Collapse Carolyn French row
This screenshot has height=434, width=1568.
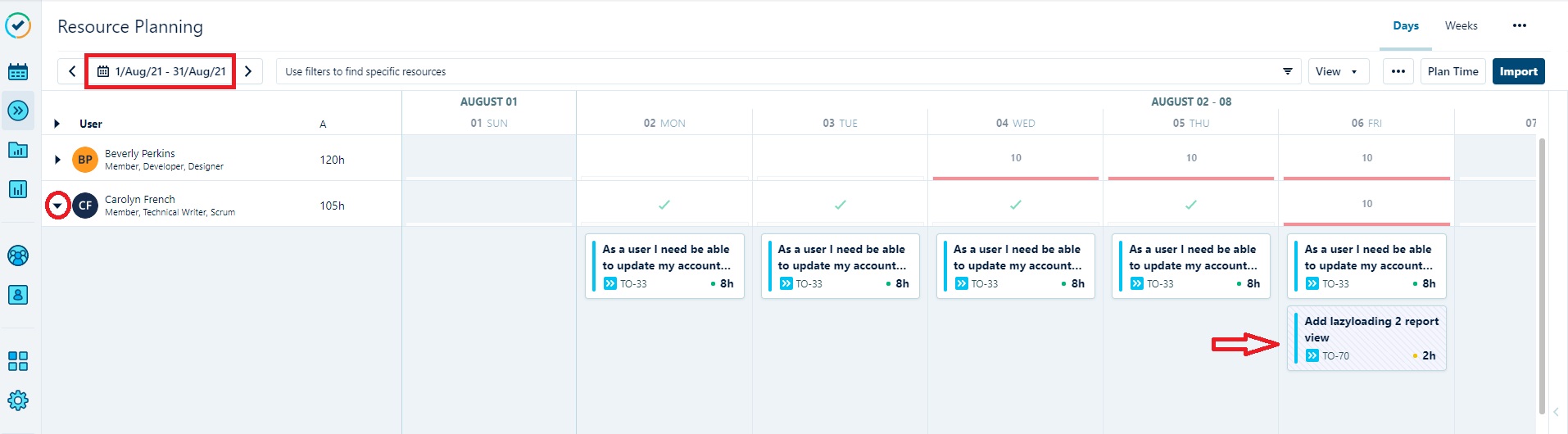tap(57, 206)
